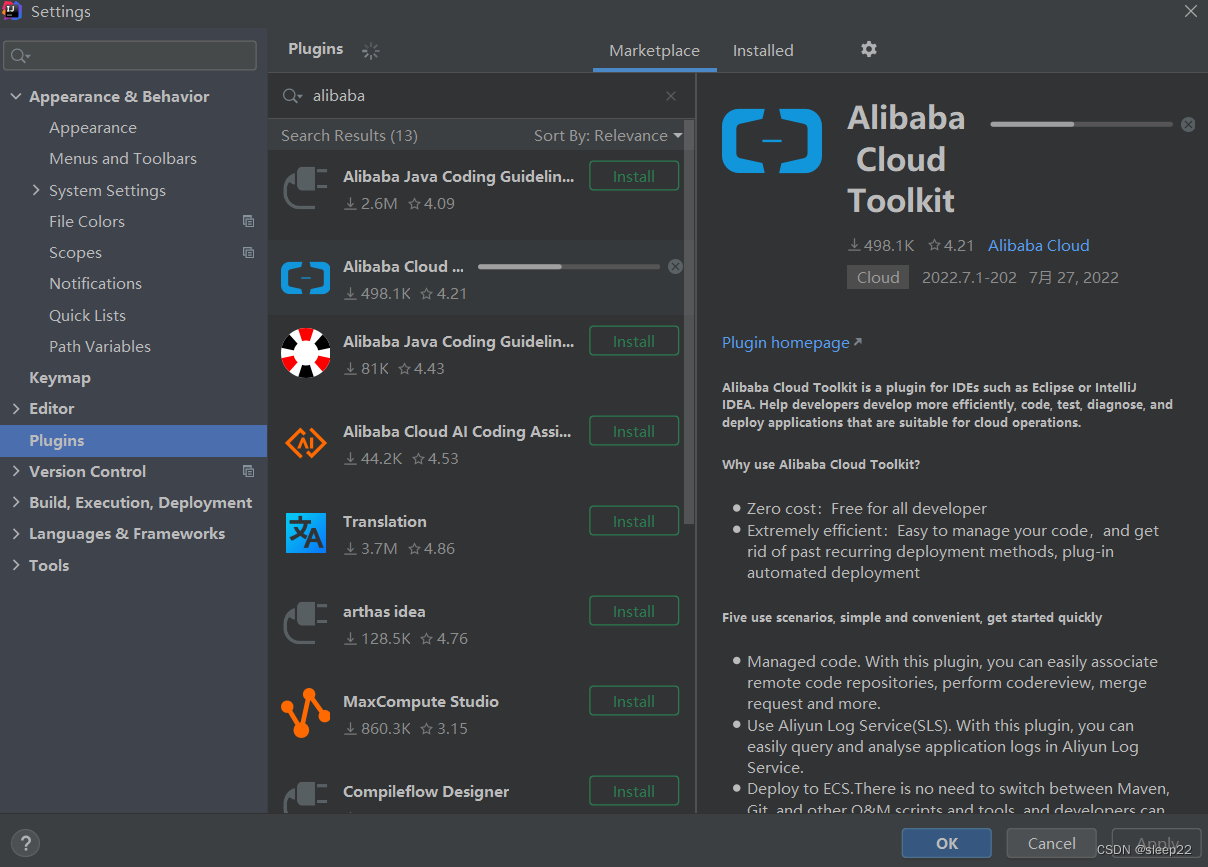Select the Translation plugin name

pyautogui.click(x=385, y=522)
